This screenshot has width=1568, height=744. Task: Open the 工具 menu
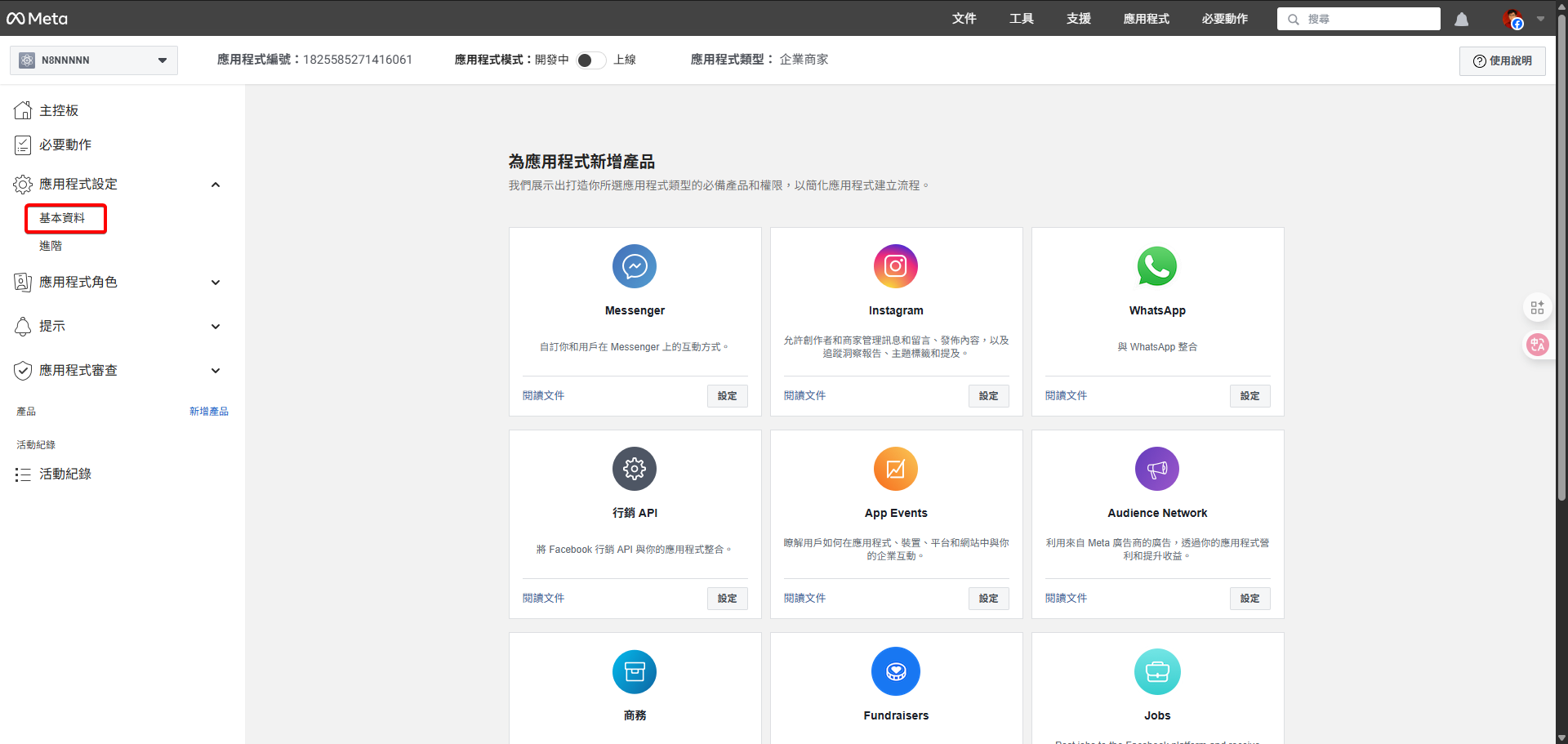1021,19
